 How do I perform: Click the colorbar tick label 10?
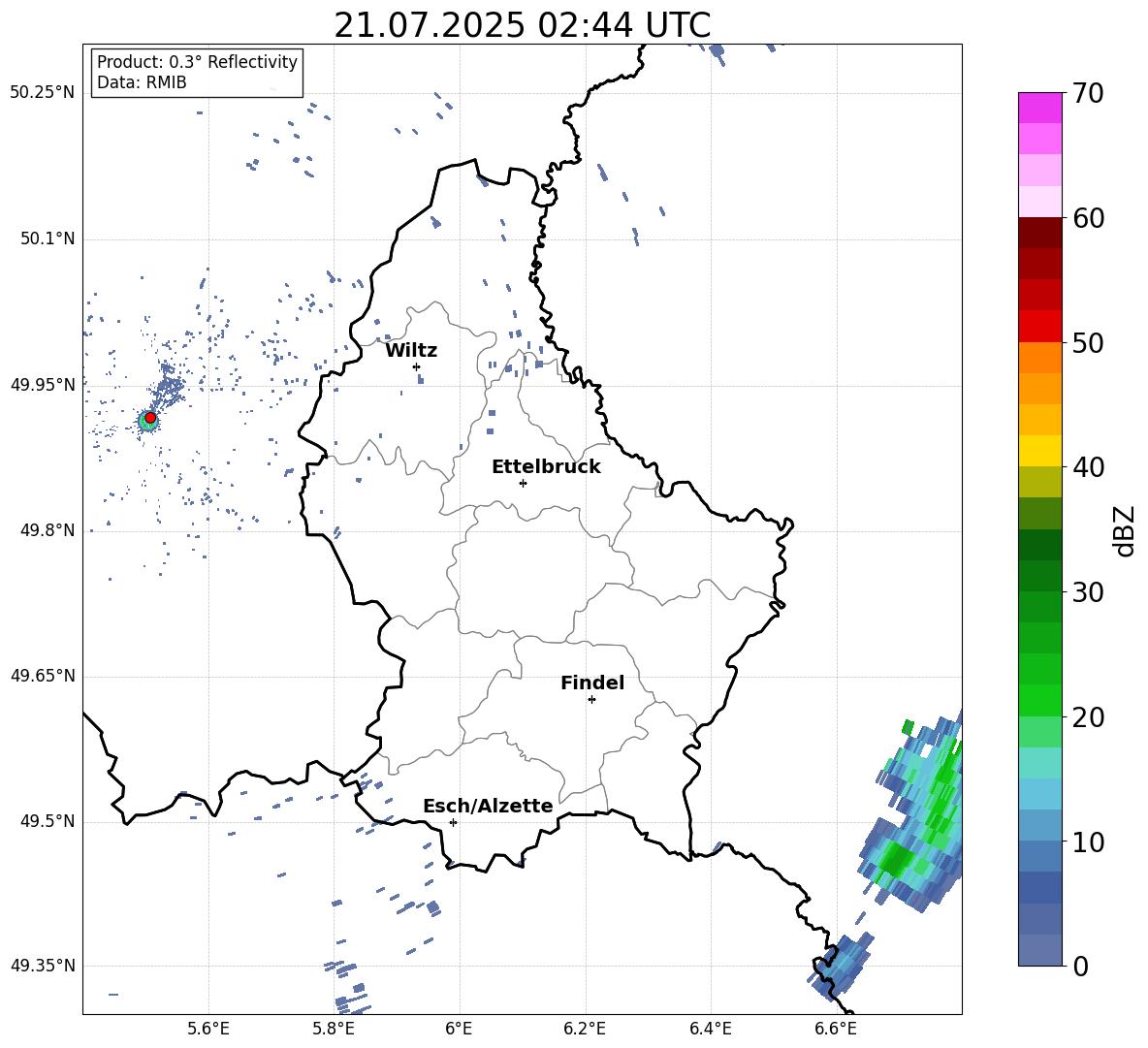(1088, 842)
